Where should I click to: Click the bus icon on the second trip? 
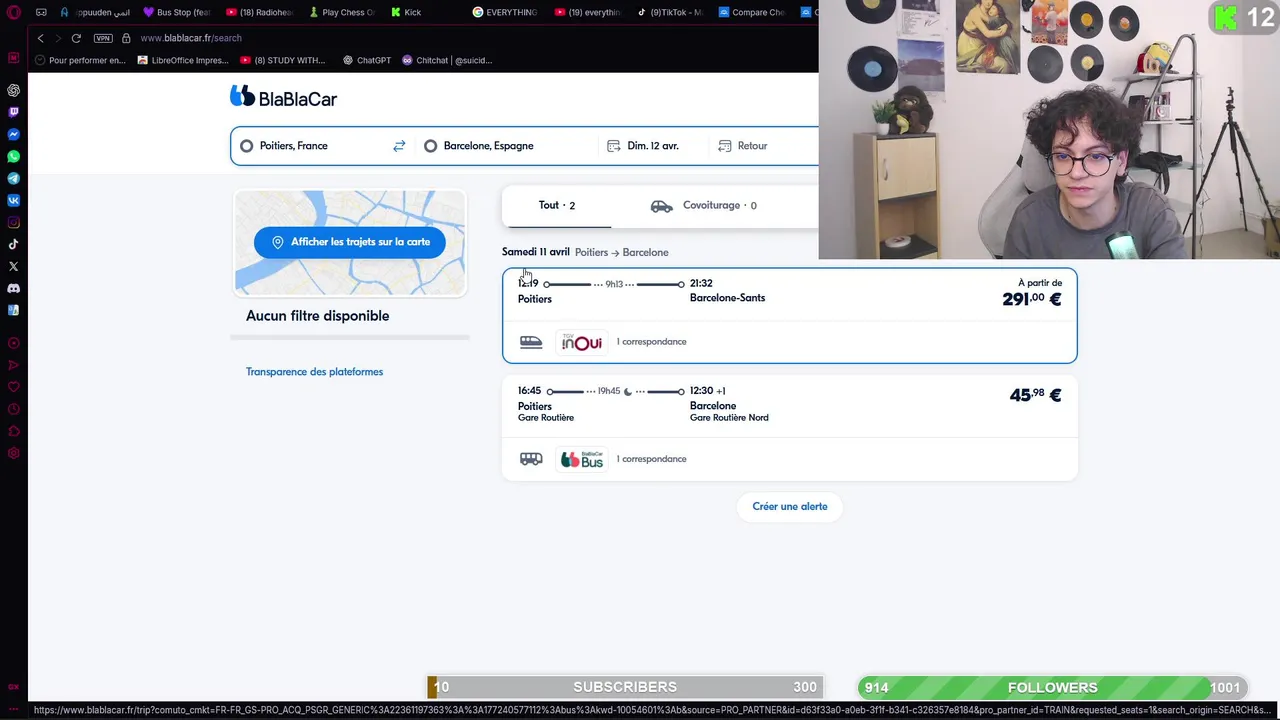(x=531, y=459)
